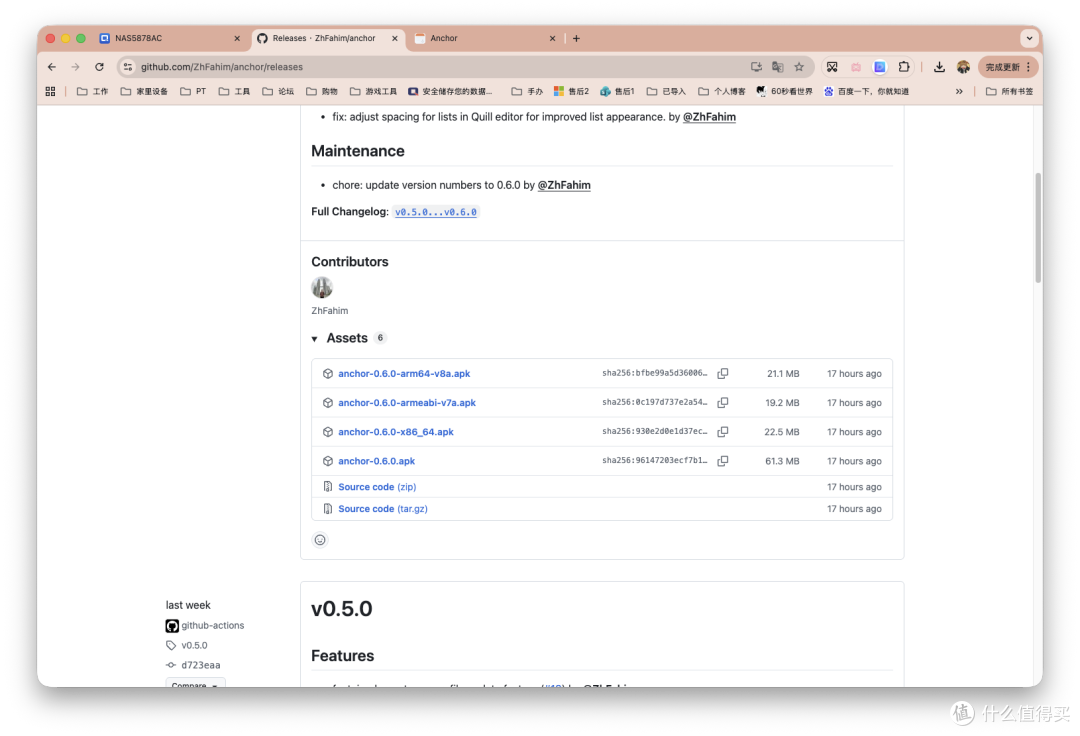Click the 完成更新 update button

coord(1007,67)
